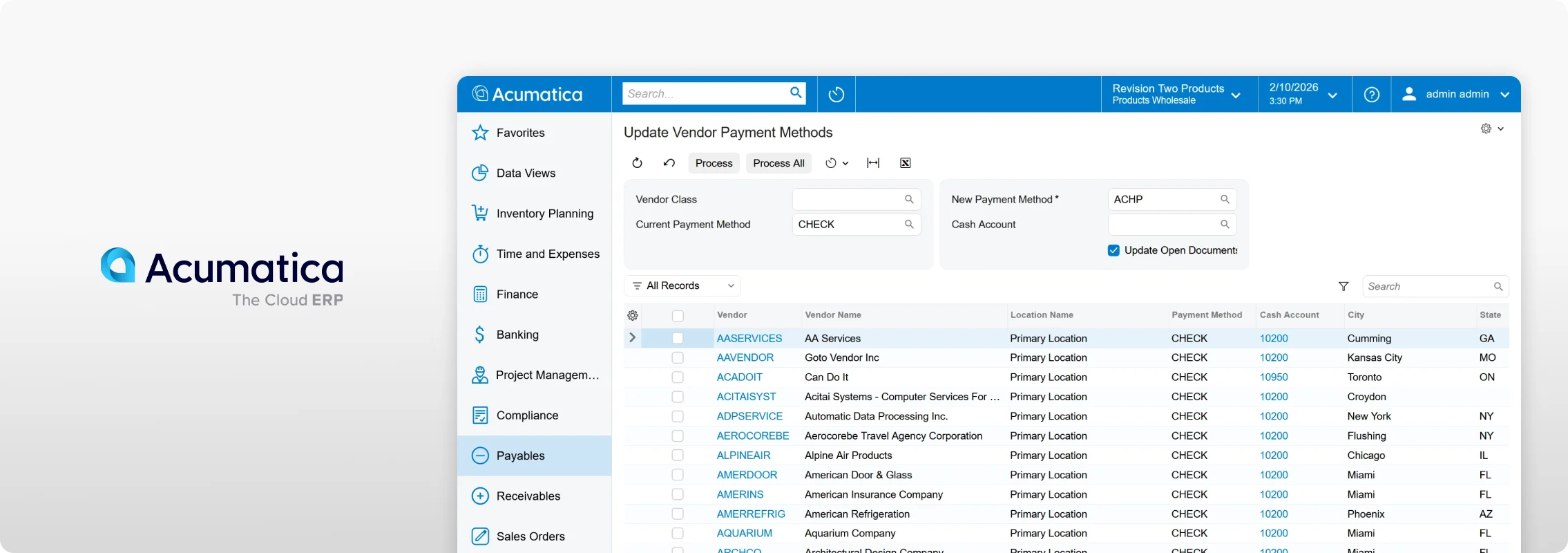Open the Cash Account lookup magnifier
The width and height of the screenshot is (1568, 553).
tap(1225, 224)
